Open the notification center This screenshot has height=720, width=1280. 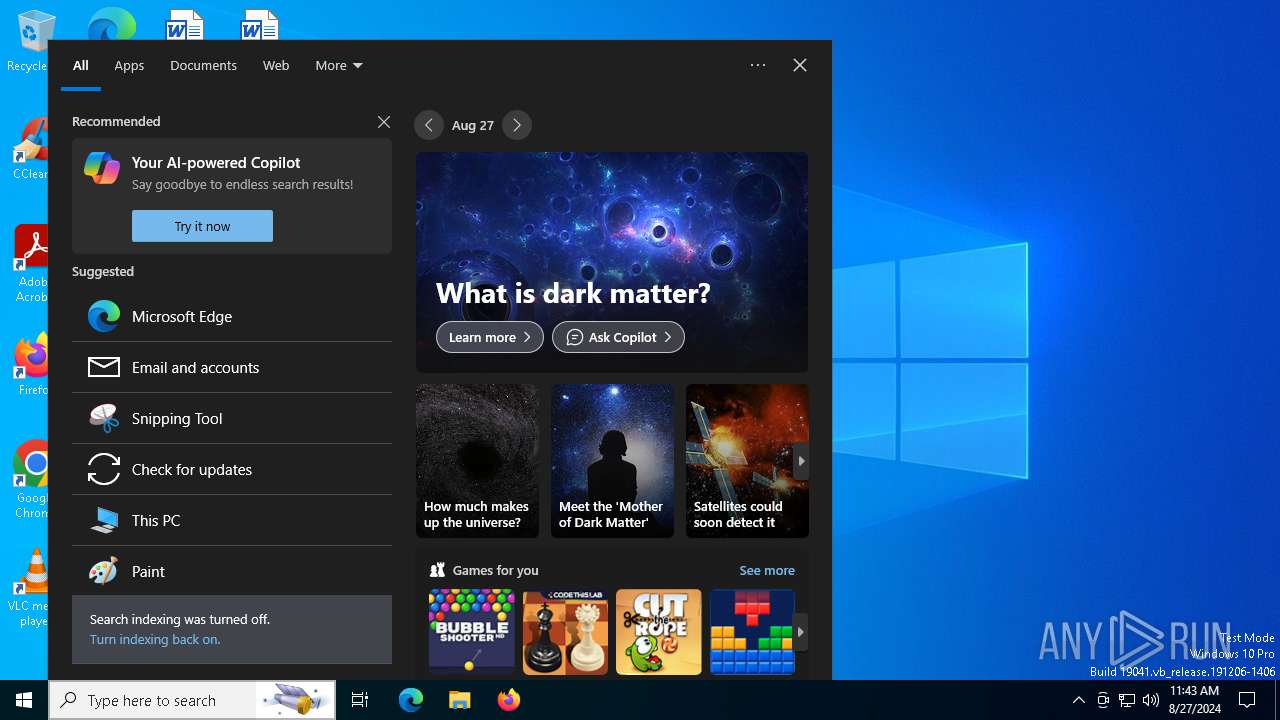(1247, 700)
